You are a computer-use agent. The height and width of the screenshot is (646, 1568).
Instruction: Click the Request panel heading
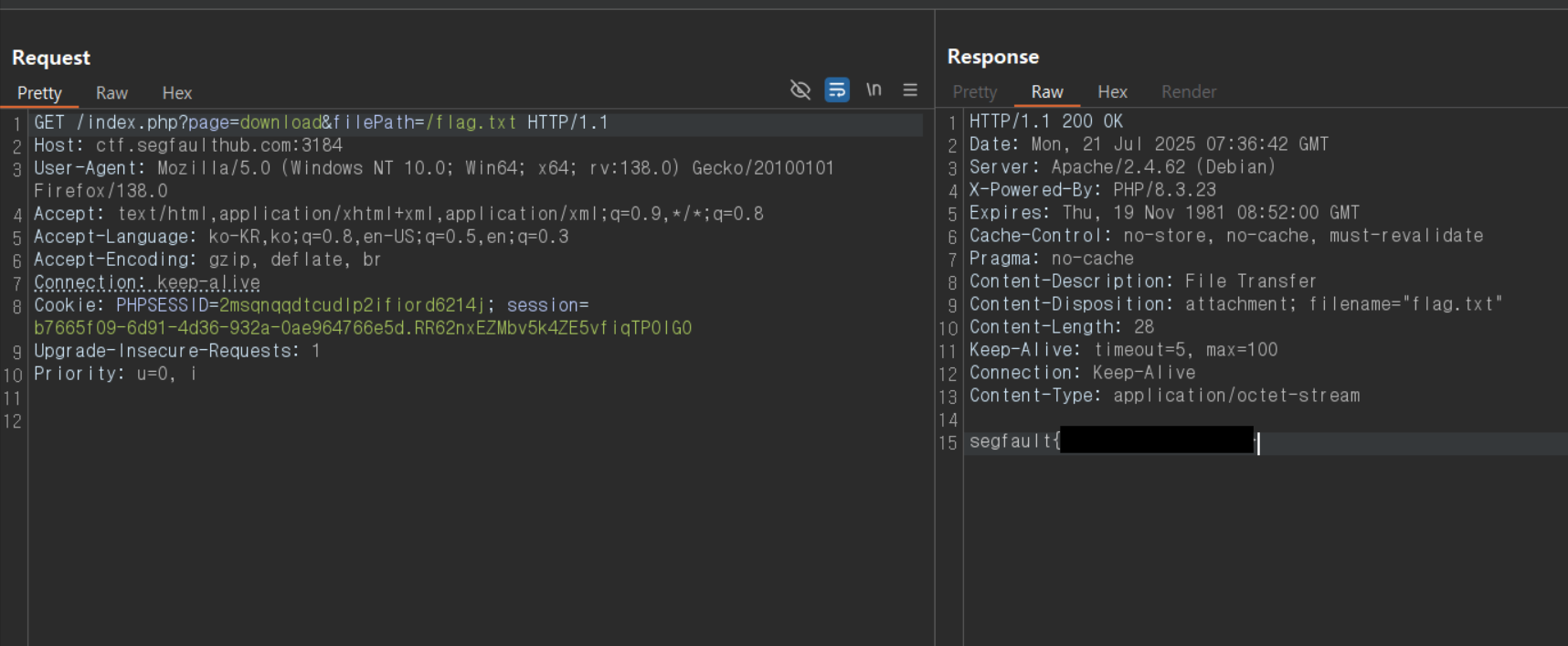51,58
